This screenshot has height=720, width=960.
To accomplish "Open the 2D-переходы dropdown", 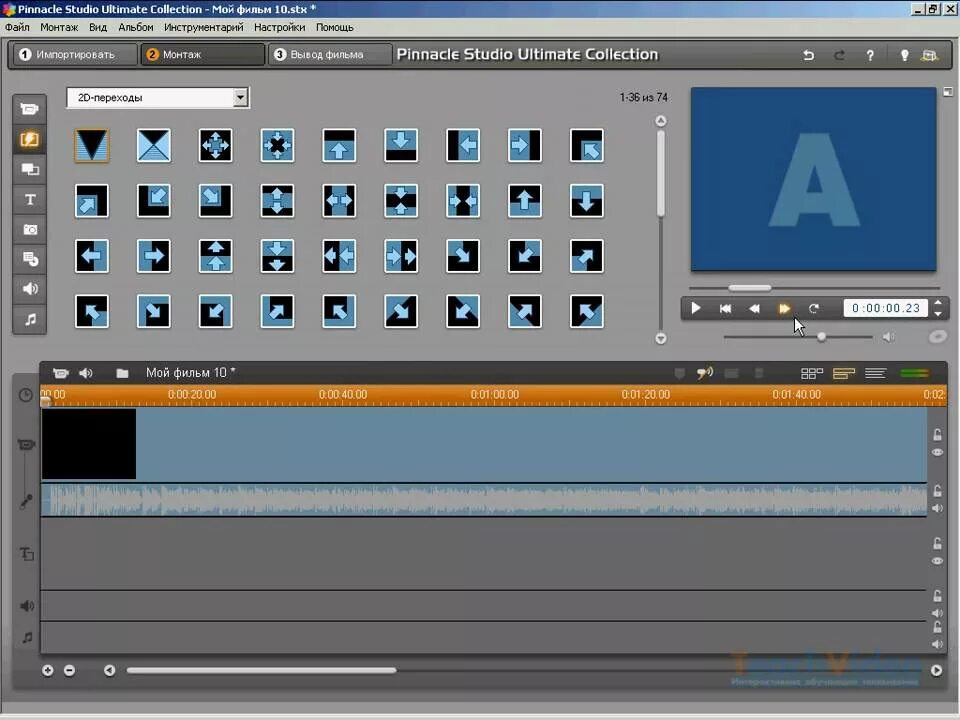I will (x=158, y=97).
